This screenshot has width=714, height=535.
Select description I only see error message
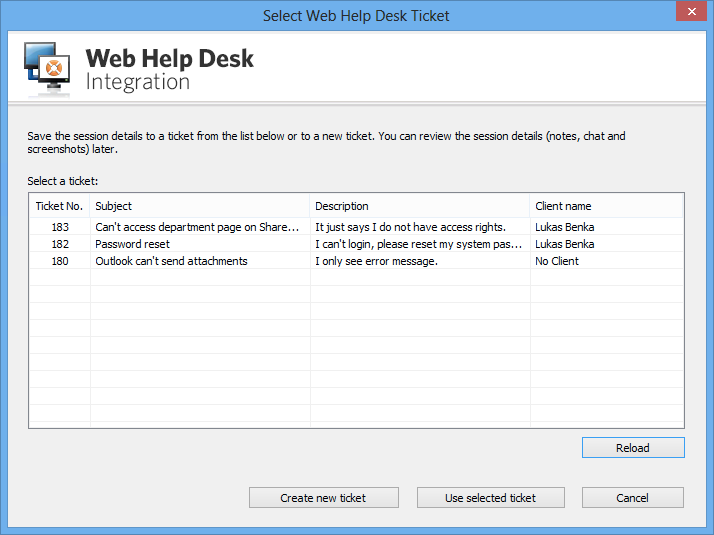pos(376,261)
